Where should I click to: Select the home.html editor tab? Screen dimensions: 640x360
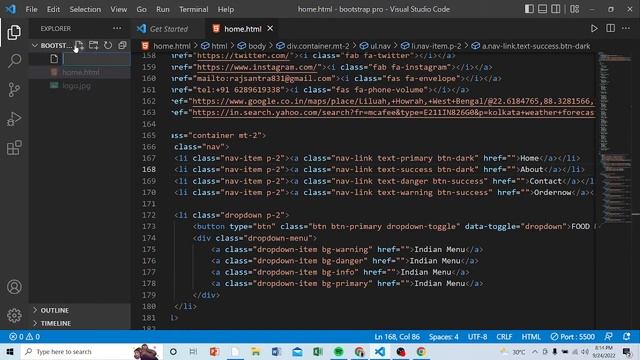[242, 29]
